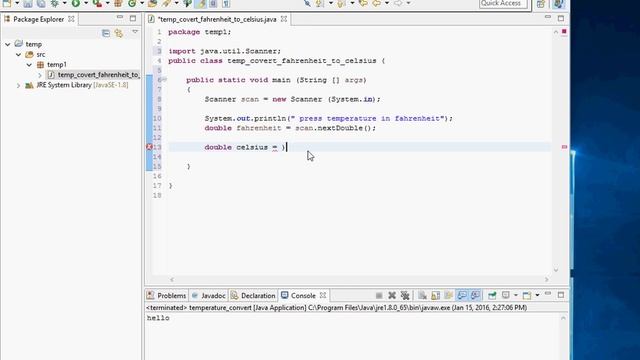Image resolution: width=640 pixels, height=360 pixels.
Task: Open the Javadoc tab
Action: [209, 296]
